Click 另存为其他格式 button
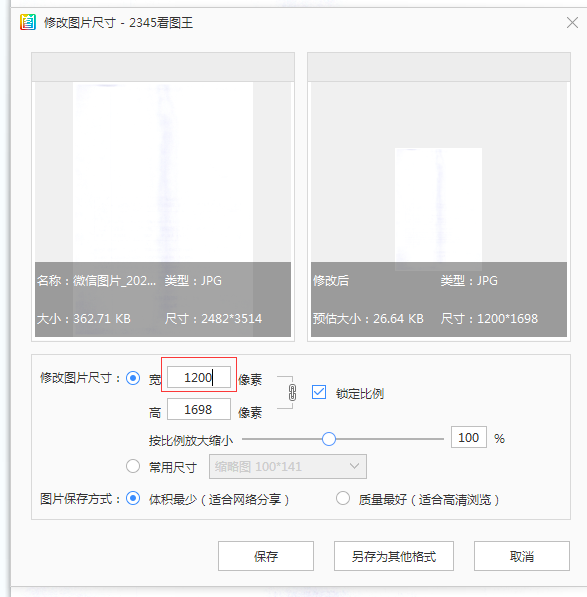 394,556
